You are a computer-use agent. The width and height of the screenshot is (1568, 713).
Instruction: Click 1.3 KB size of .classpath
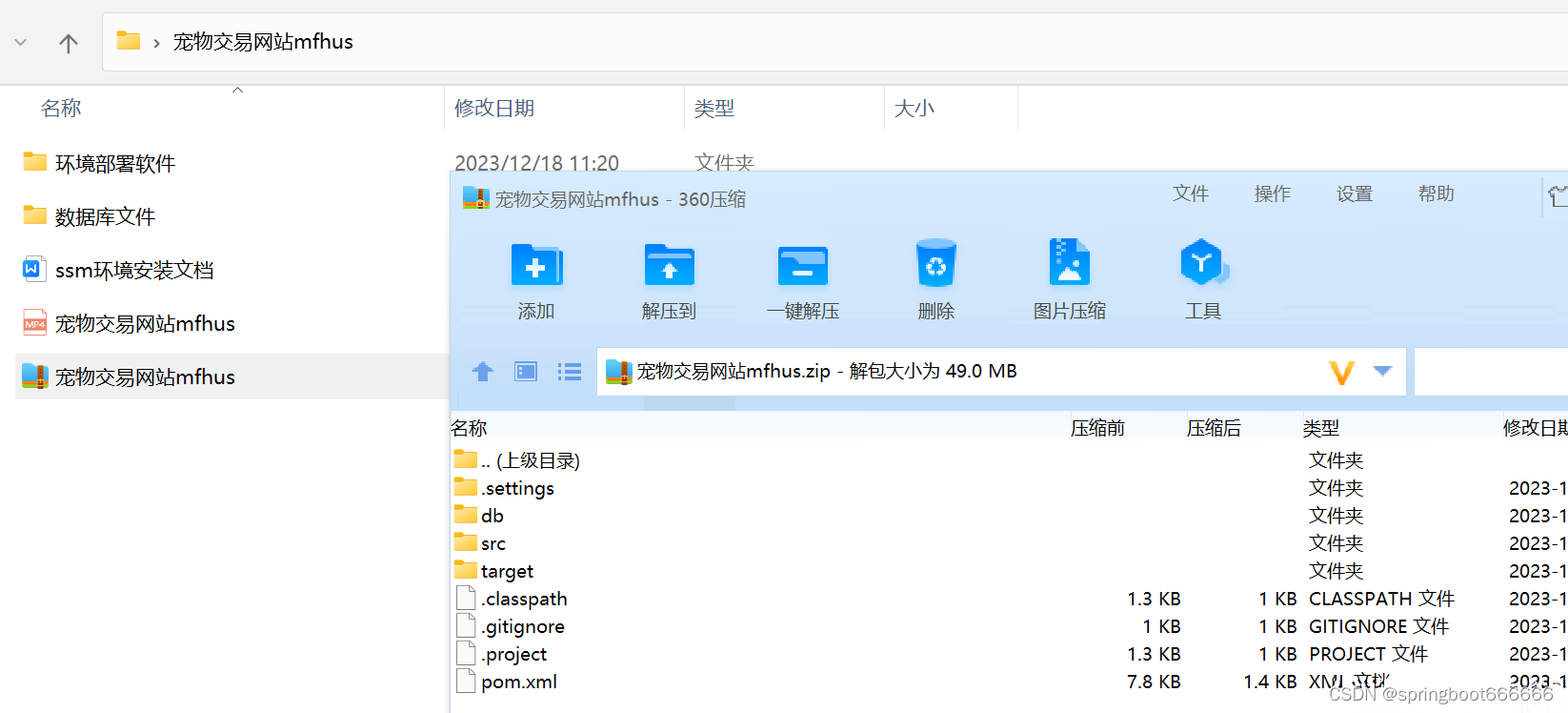tap(1154, 599)
